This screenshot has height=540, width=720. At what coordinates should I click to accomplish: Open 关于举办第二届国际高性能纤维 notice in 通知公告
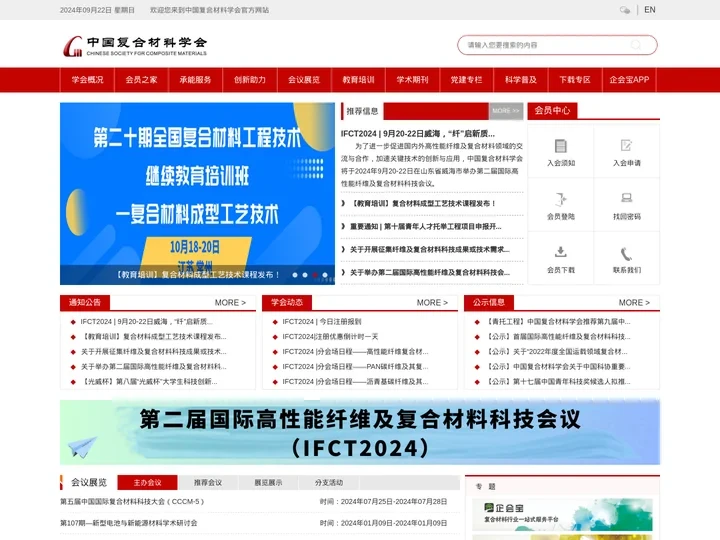click(x=153, y=366)
